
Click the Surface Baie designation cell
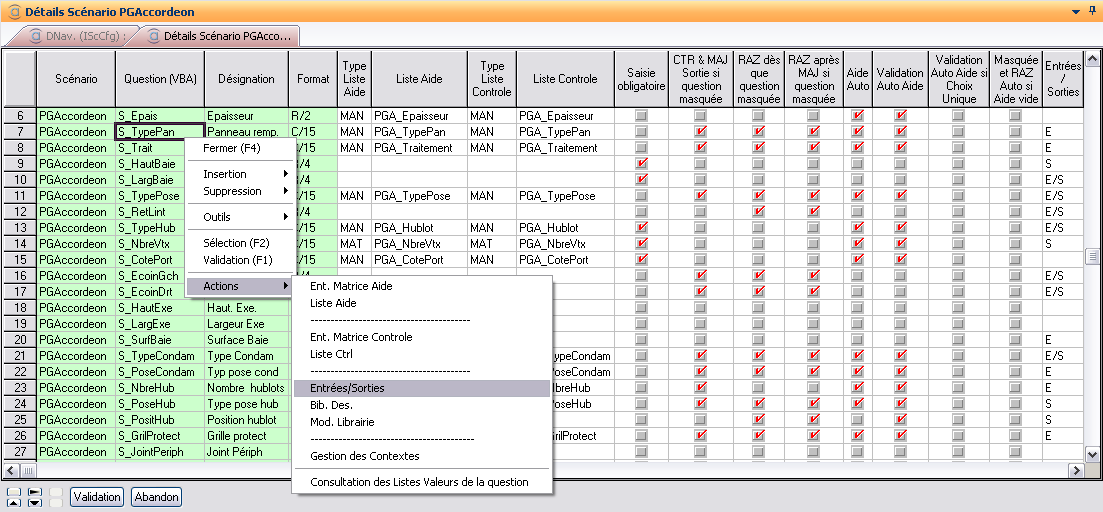point(246,340)
